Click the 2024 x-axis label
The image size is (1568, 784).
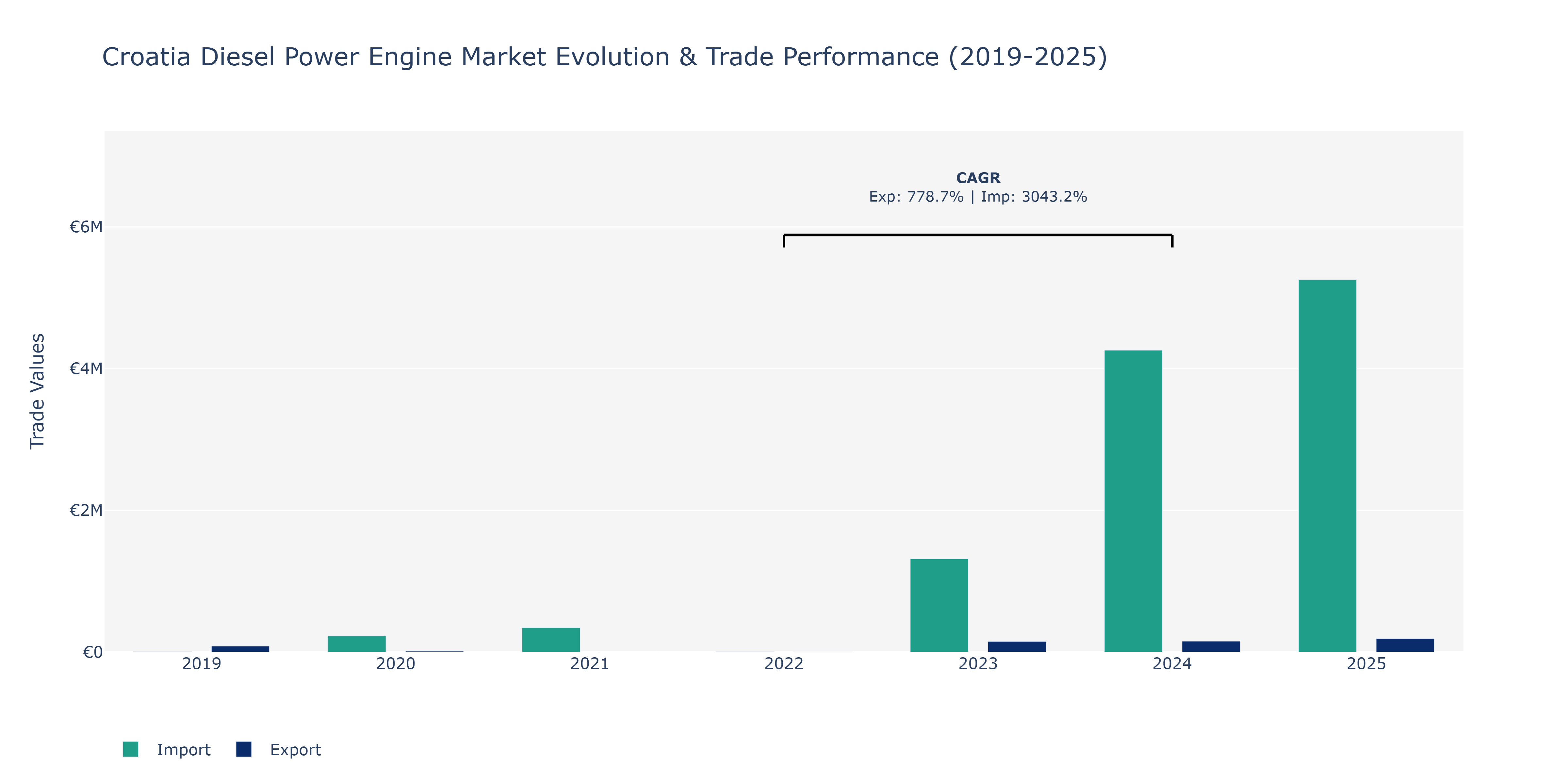(1172, 663)
